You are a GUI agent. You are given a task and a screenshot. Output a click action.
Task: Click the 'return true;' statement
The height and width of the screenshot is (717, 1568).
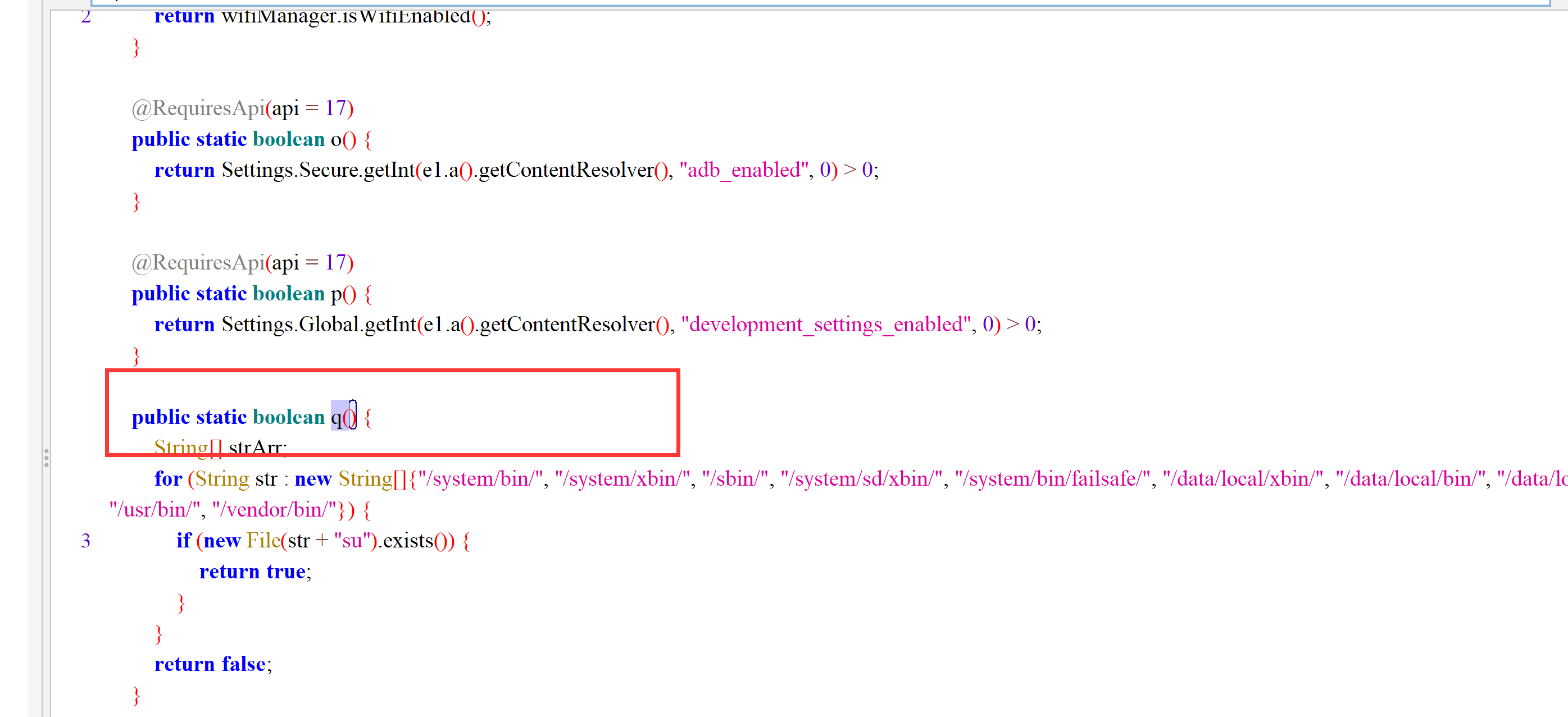tap(255, 572)
